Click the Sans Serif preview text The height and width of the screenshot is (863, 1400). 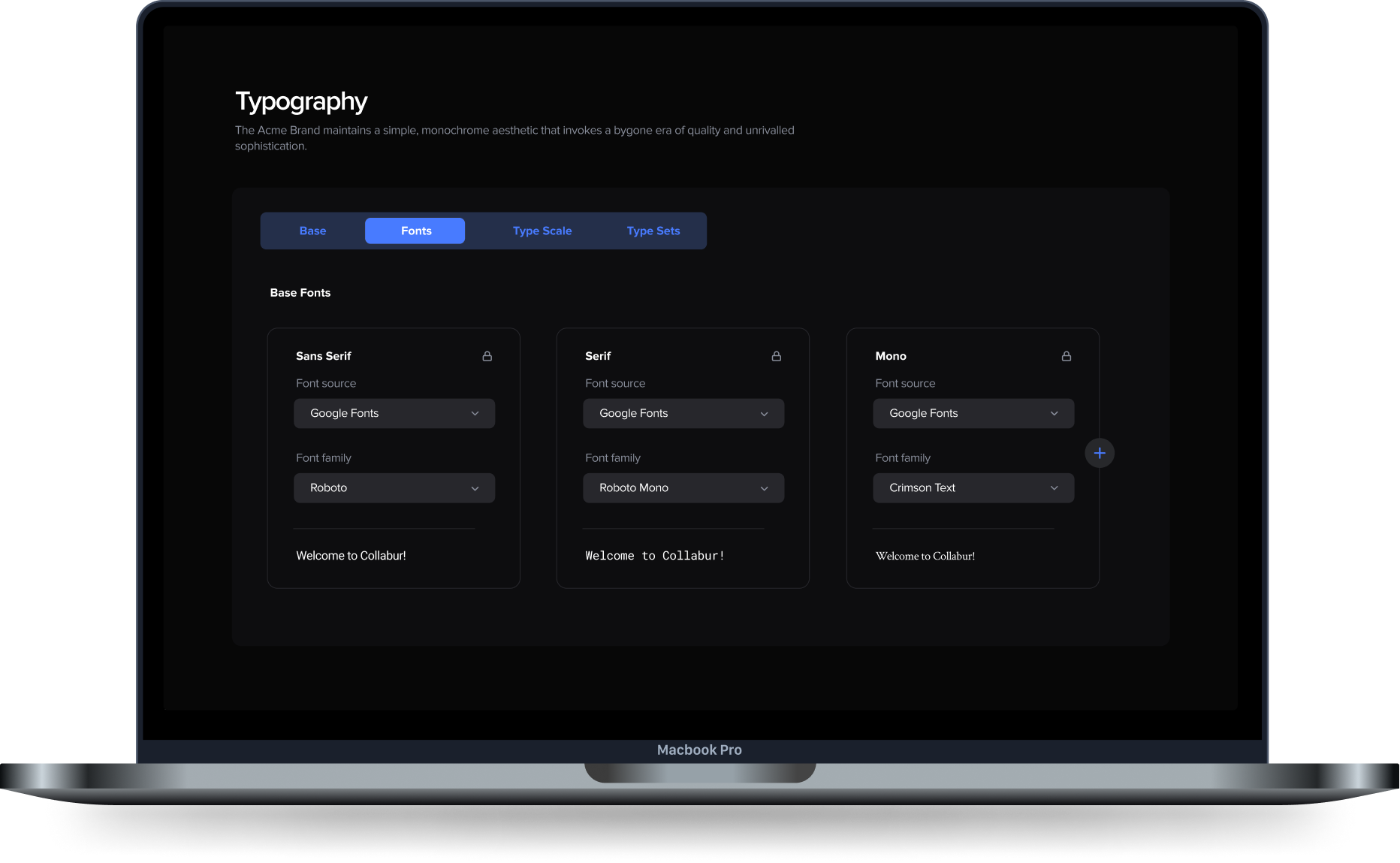point(351,556)
